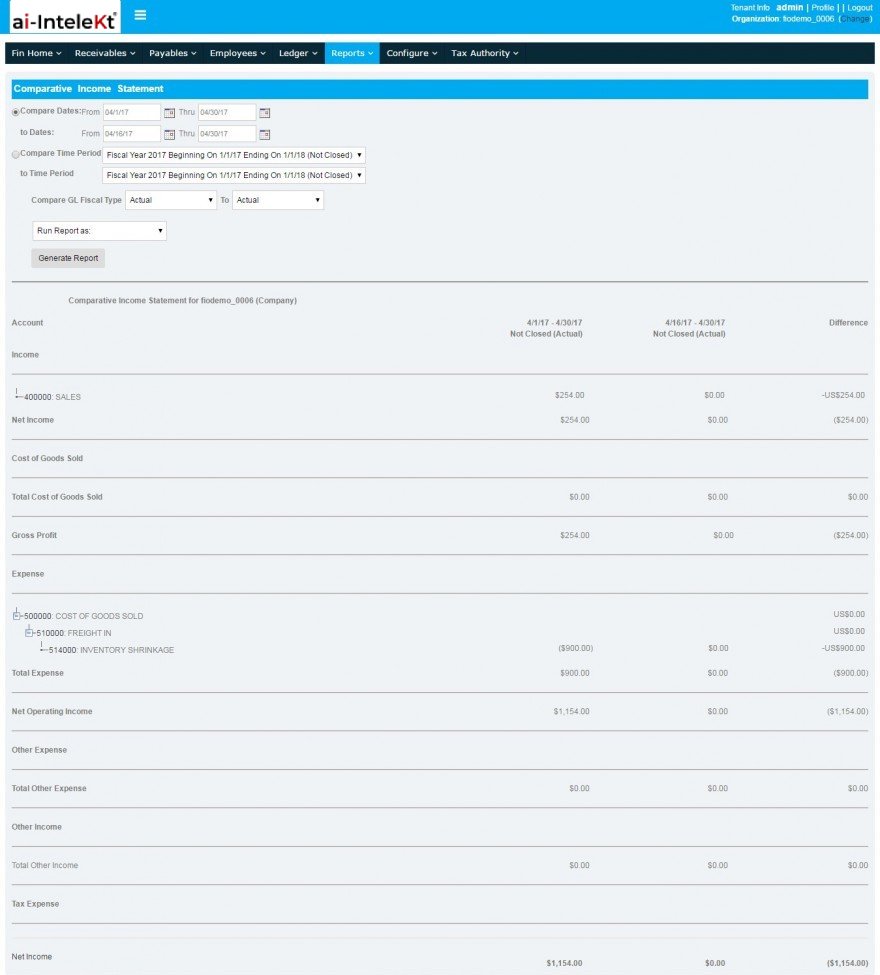Collapse the 500000 Cost of Goods Sold node
The width and height of the screenshot is (880, 975).
pyautogui.click(x=17, y=616)
